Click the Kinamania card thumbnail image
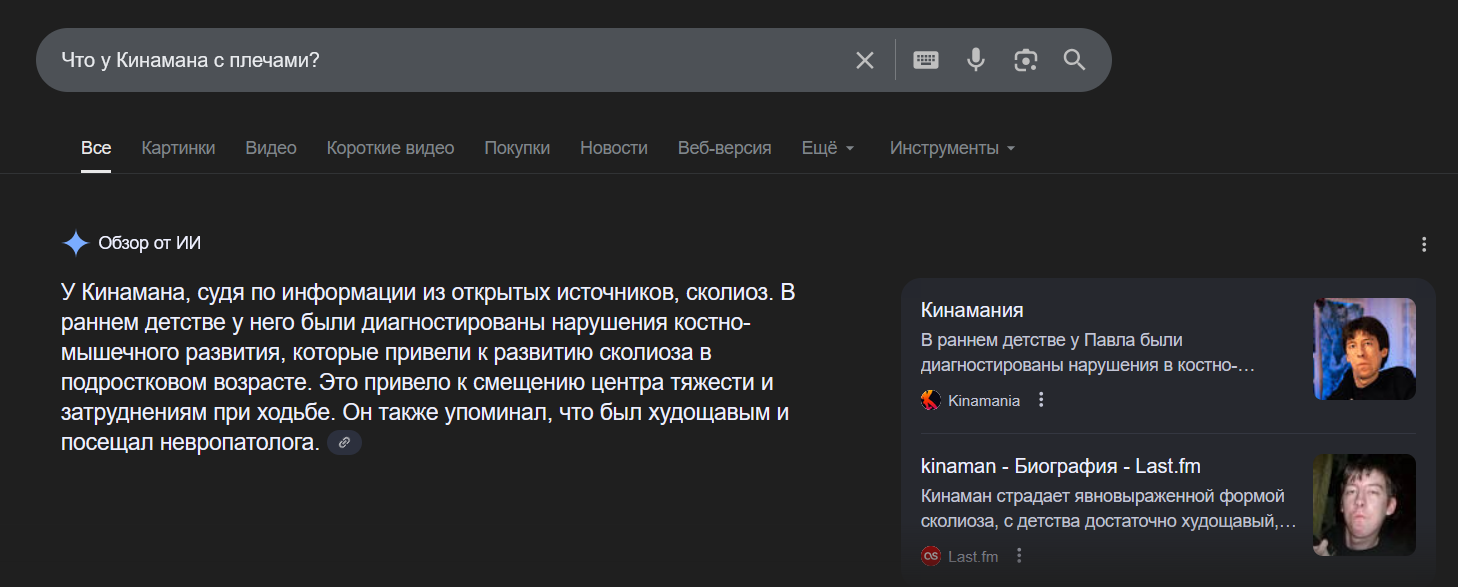This screenshot has width=1458, height=587. (1364, 349)
